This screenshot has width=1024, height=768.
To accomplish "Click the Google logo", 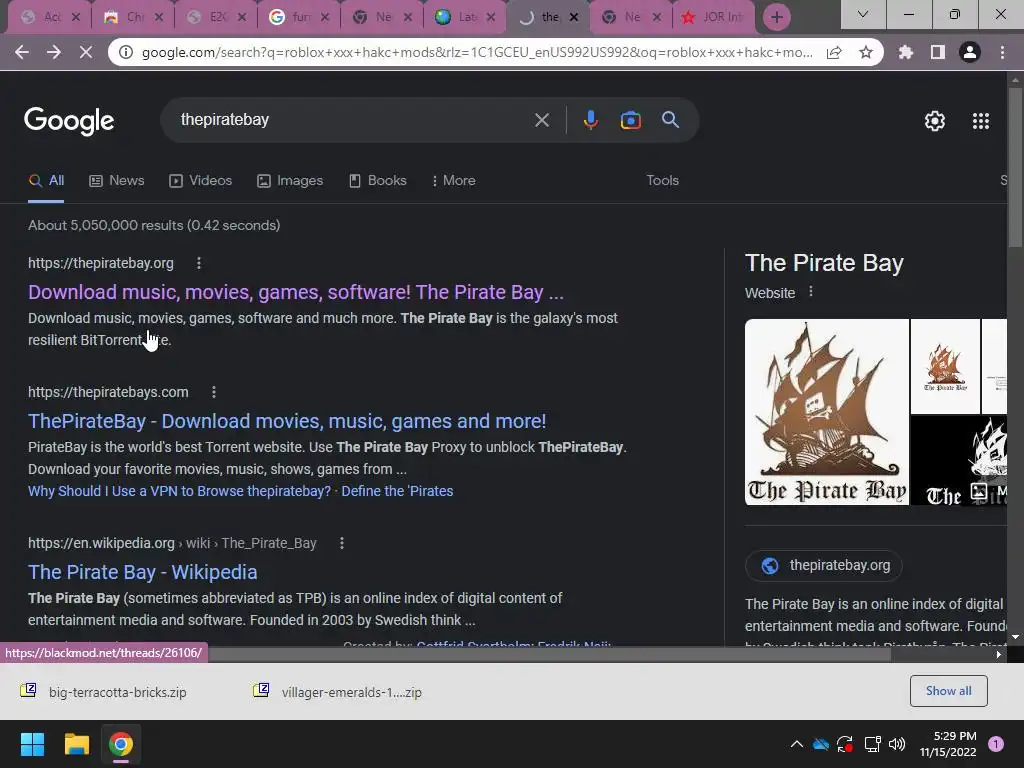I will point(69,121).
